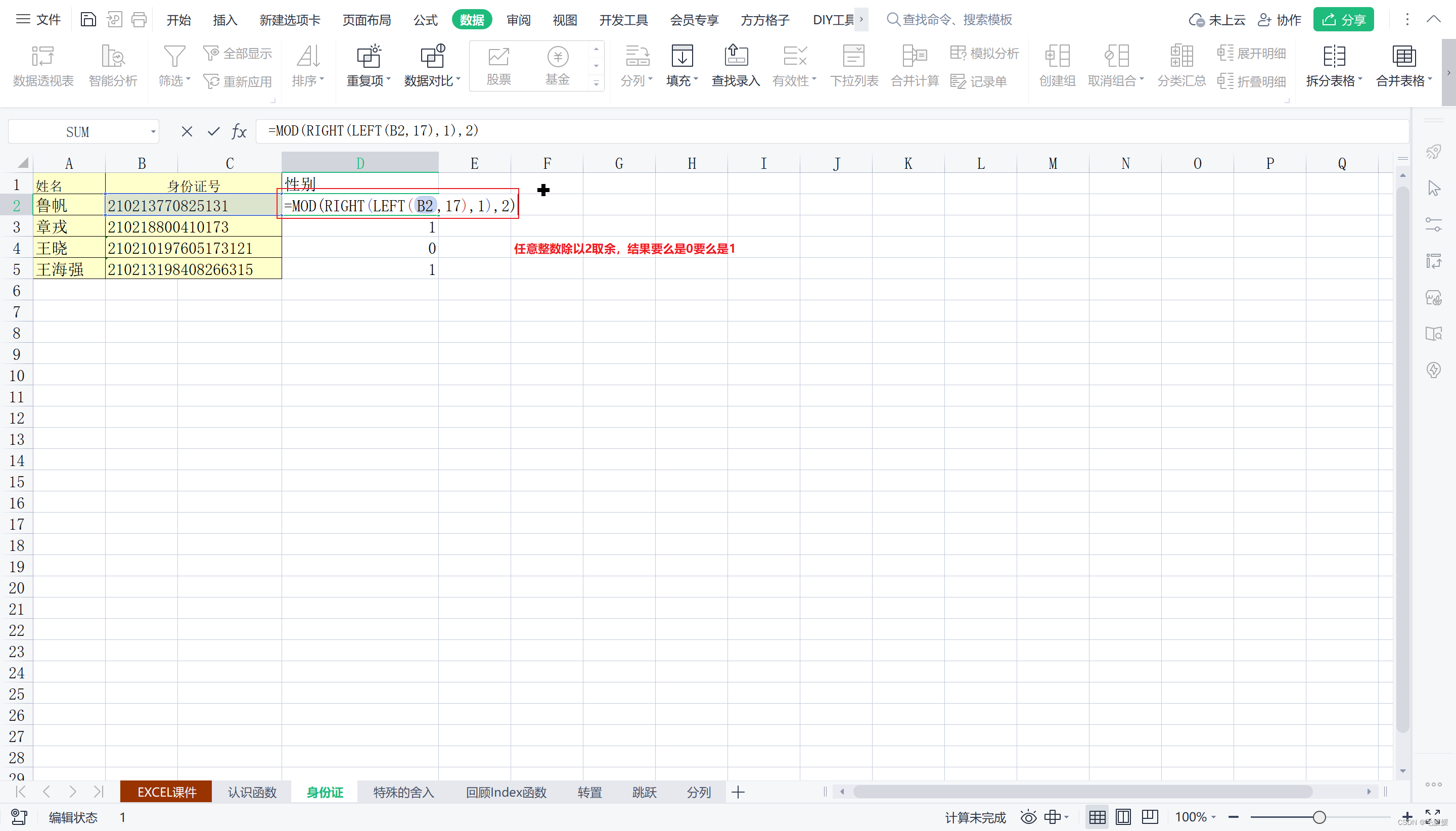The width and height of the screenshot is (1456, 831).
Task: Click the save document icon
Action: coord(88,20)
